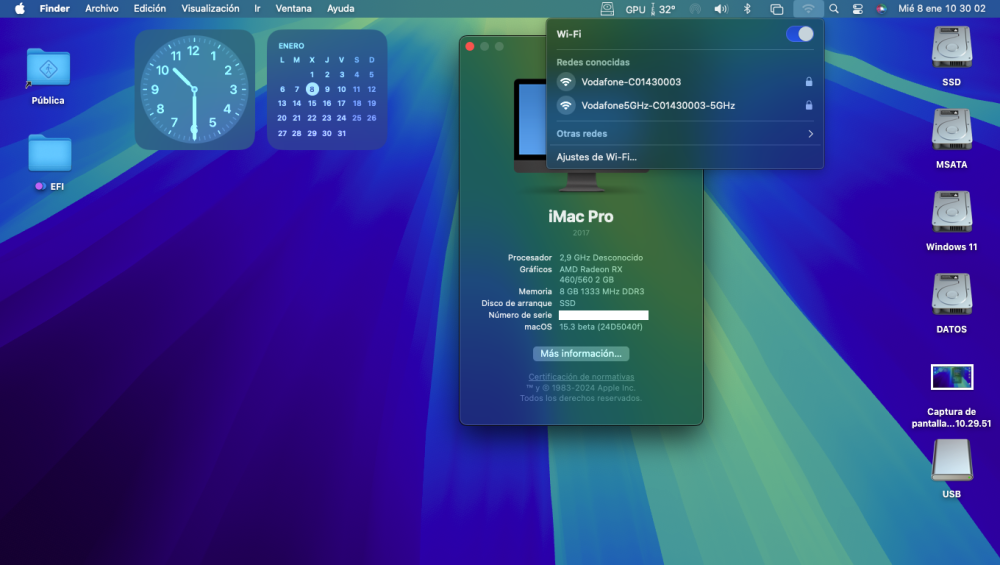This screenshot has height=565, width=1000.
Task: Close the Wi-Fi menu bar icon
Action: click(x=808, y=9)
